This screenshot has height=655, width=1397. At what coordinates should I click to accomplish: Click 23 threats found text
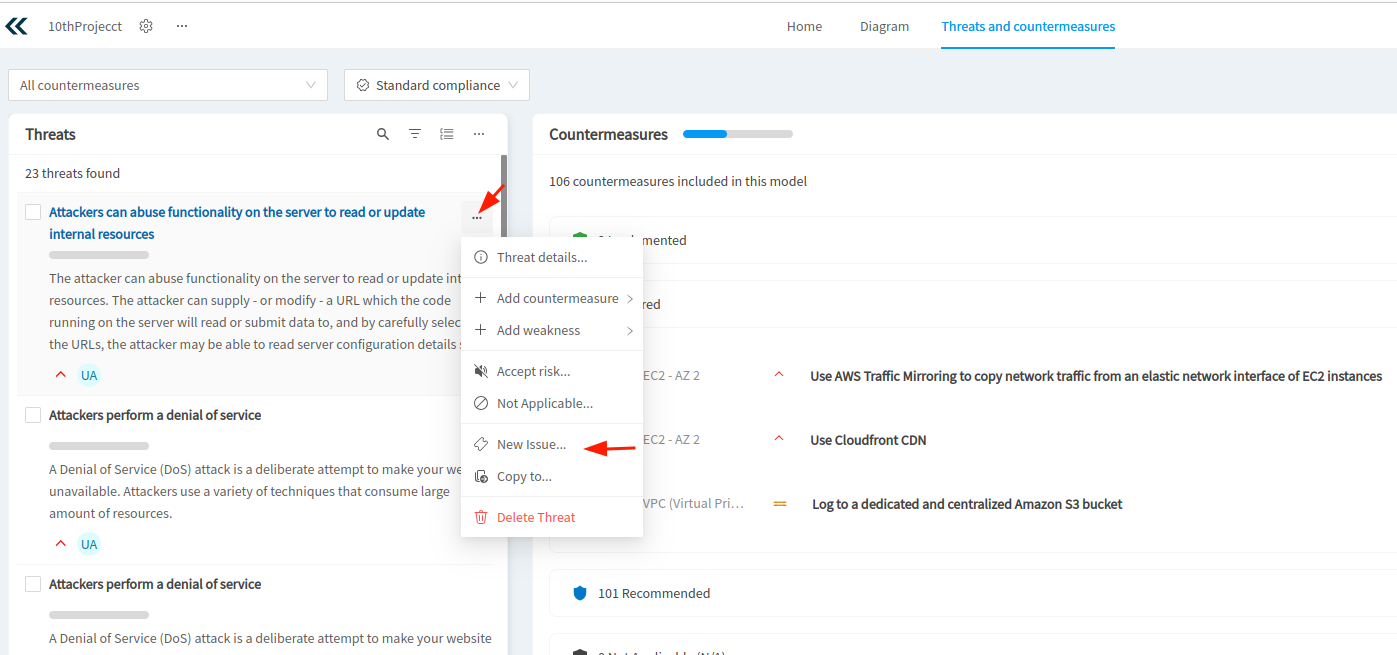pos(72,173)
